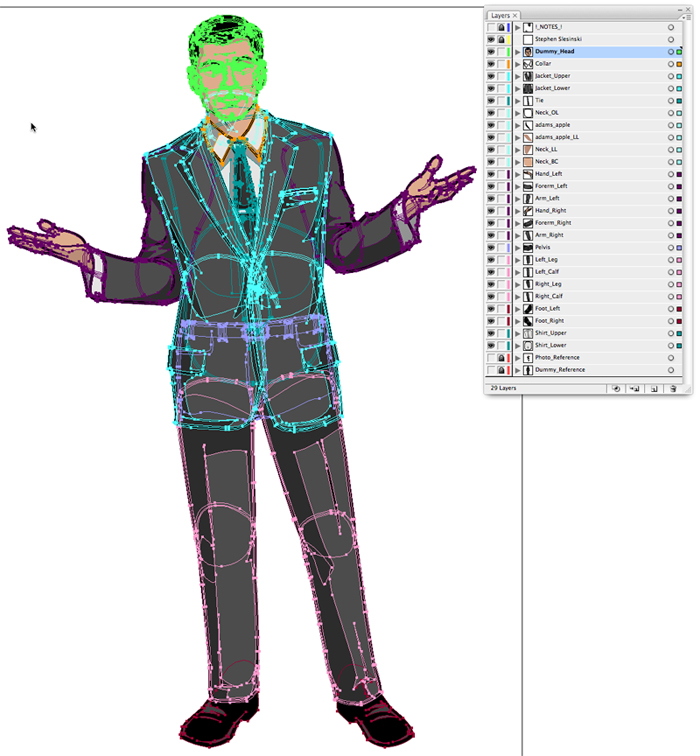Viewport: 700px width, 756px height.
Task: Expand the Shirt_Upper layer
Action: pos(518,334)
